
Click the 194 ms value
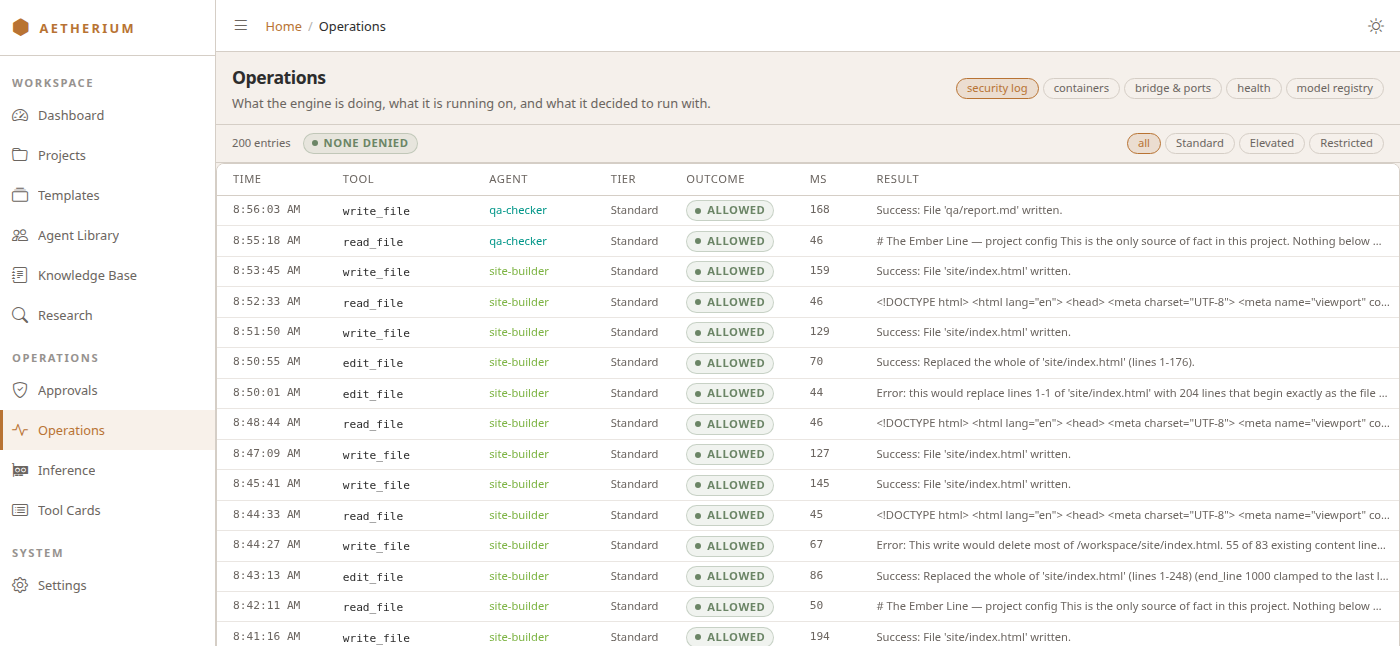[x=820, y=637]
